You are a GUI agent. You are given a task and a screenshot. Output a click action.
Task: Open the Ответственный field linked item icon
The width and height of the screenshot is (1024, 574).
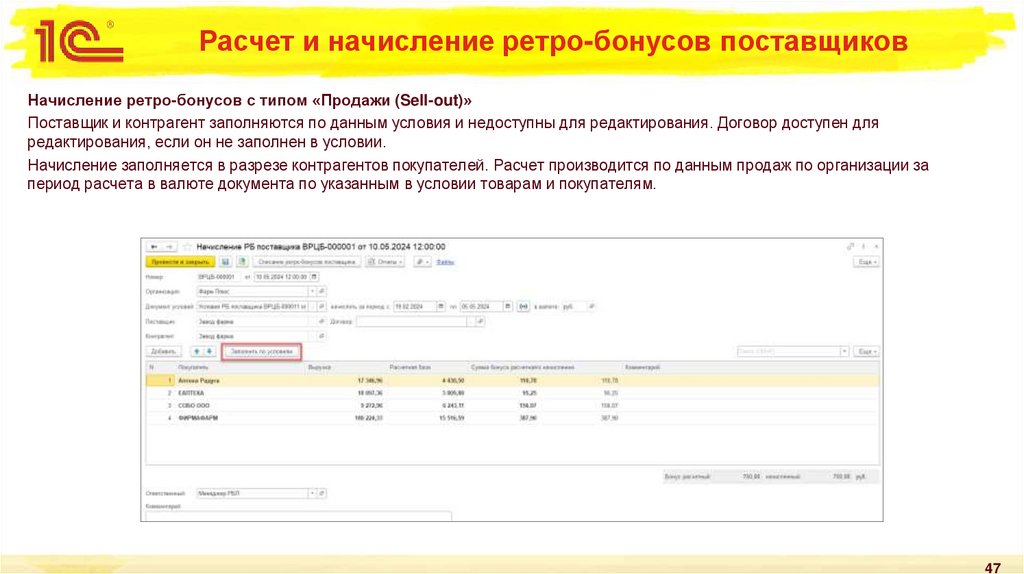[x=321, y=493]
